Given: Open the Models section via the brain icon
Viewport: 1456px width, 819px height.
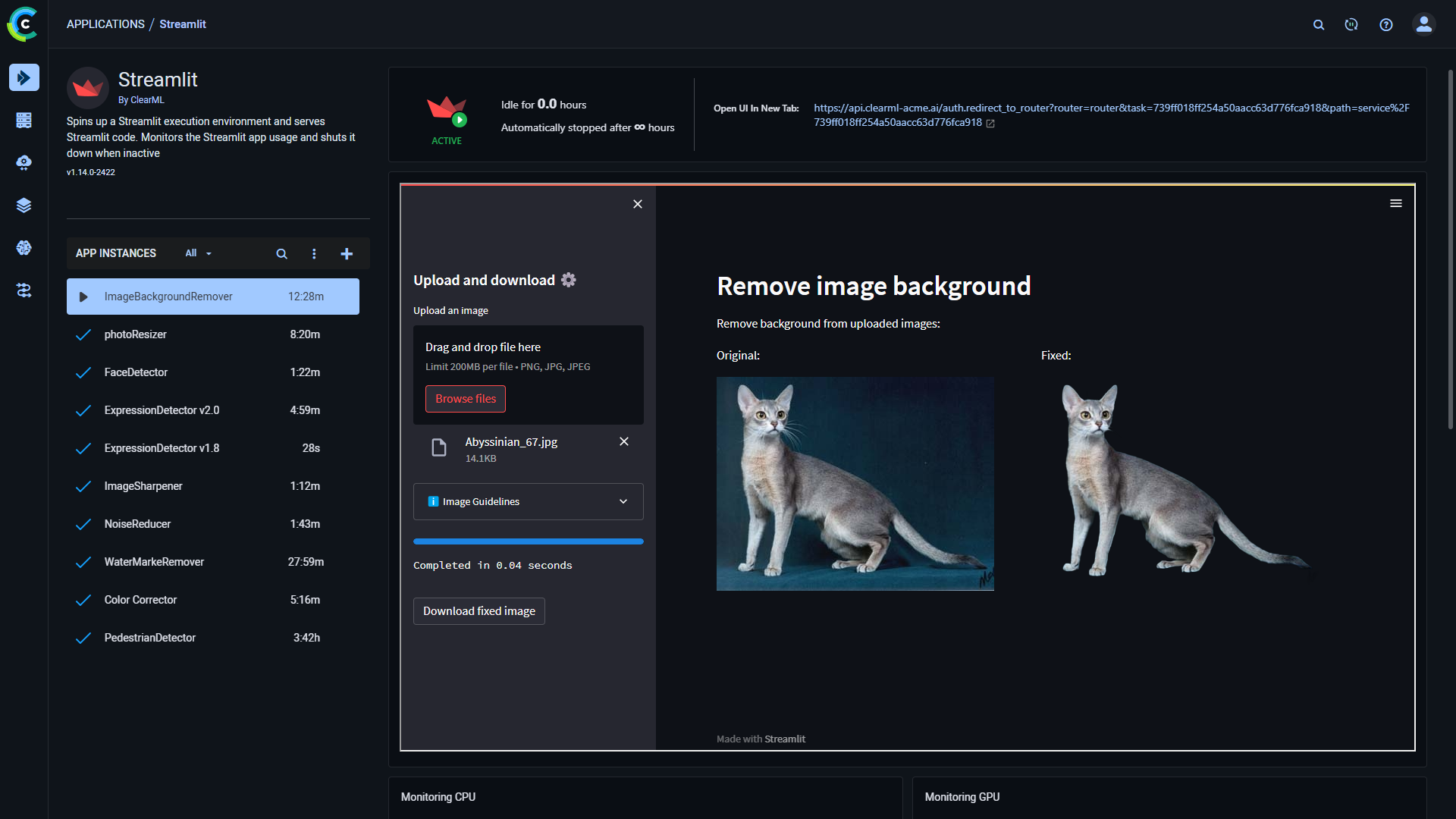Looking at the screenshot, I should [x=24, y=247].
